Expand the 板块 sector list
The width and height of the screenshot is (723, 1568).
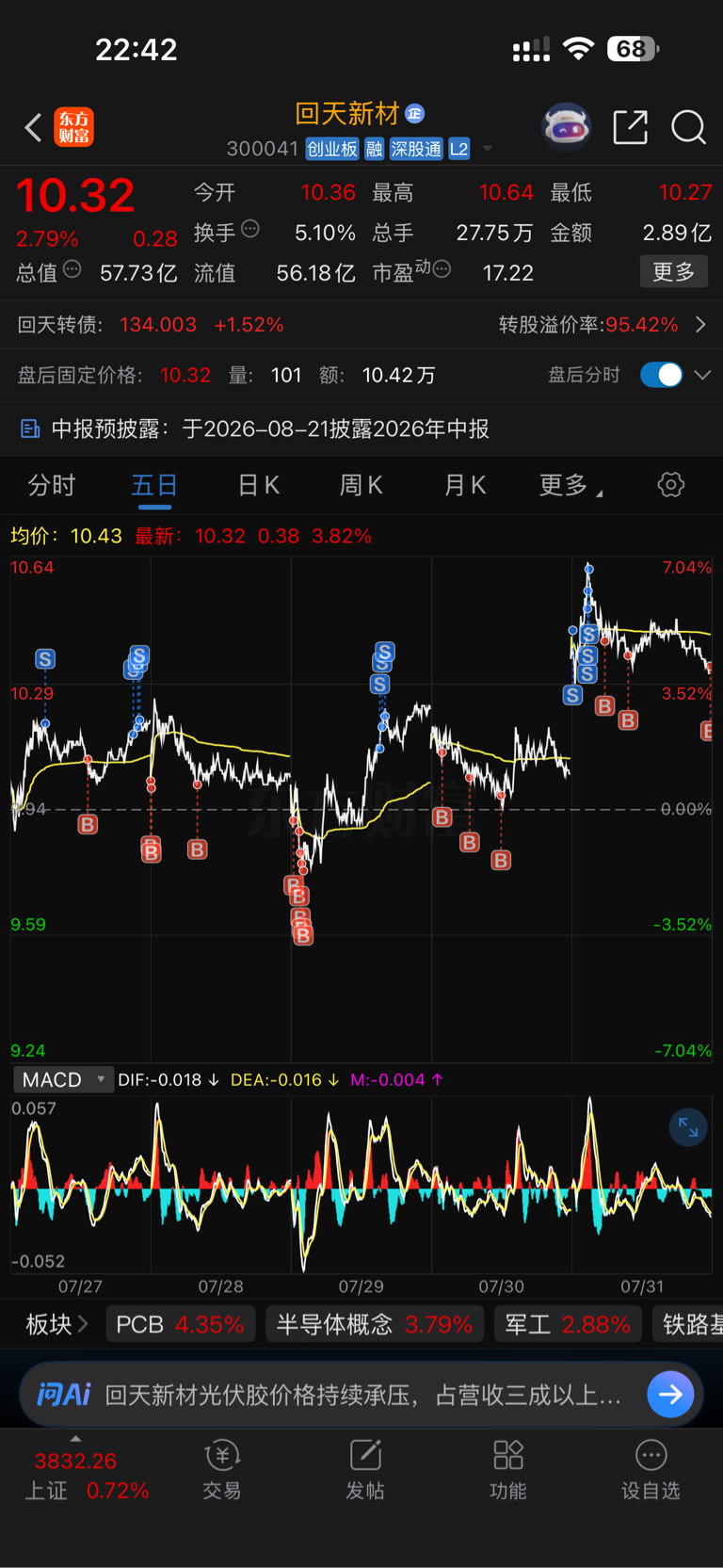[x=56, y=1324]
